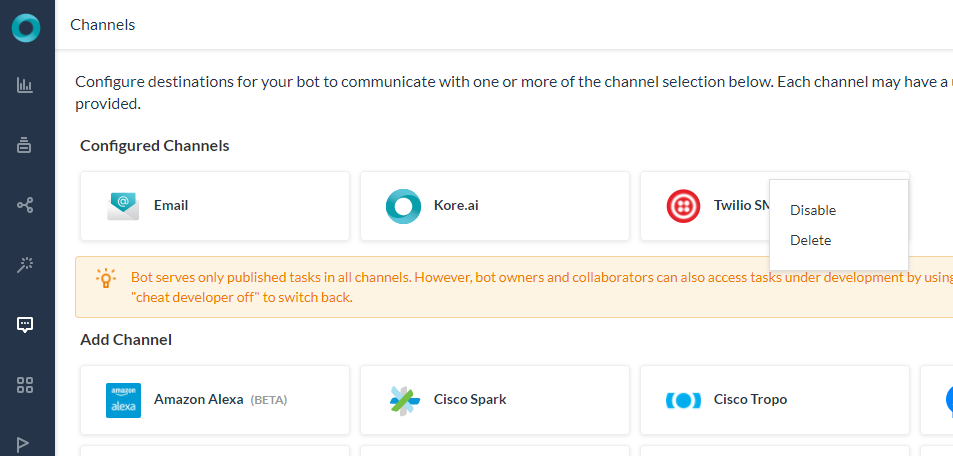Add the Cisco Tropo channel
Image resolution: width=953 pixels, height=456 pixels.
(774, 400)
